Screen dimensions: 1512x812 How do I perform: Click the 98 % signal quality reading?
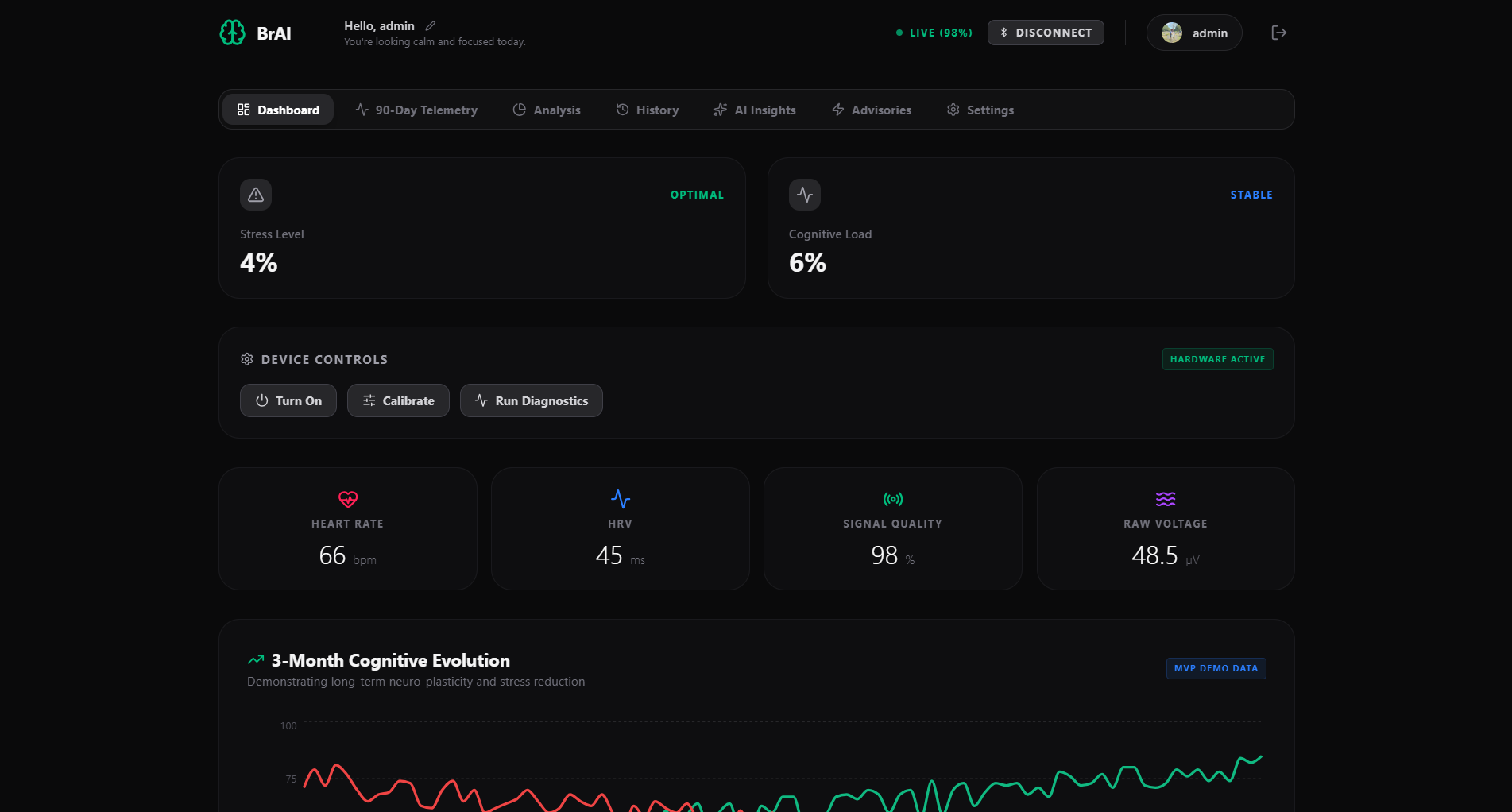coord(893,555)
